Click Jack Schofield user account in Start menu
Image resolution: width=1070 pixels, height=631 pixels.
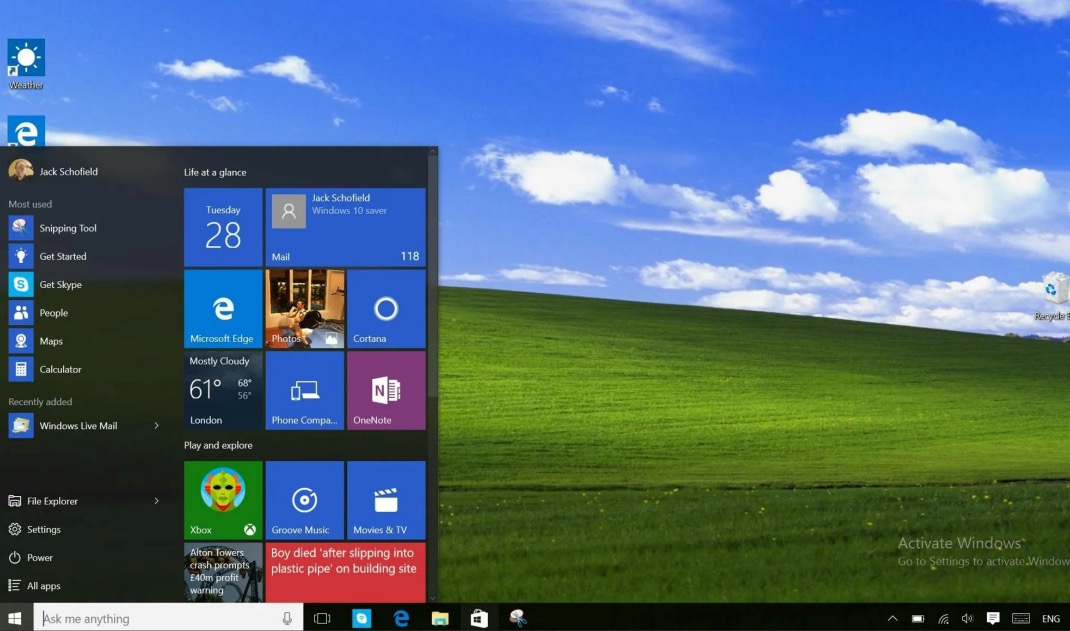coord(53,171)
